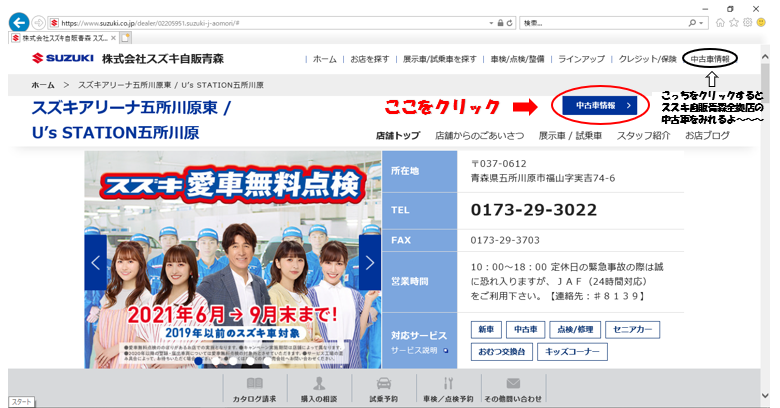780x408 pixels.
Task: Click the smiley feedback icon
Action: (761, 23)
